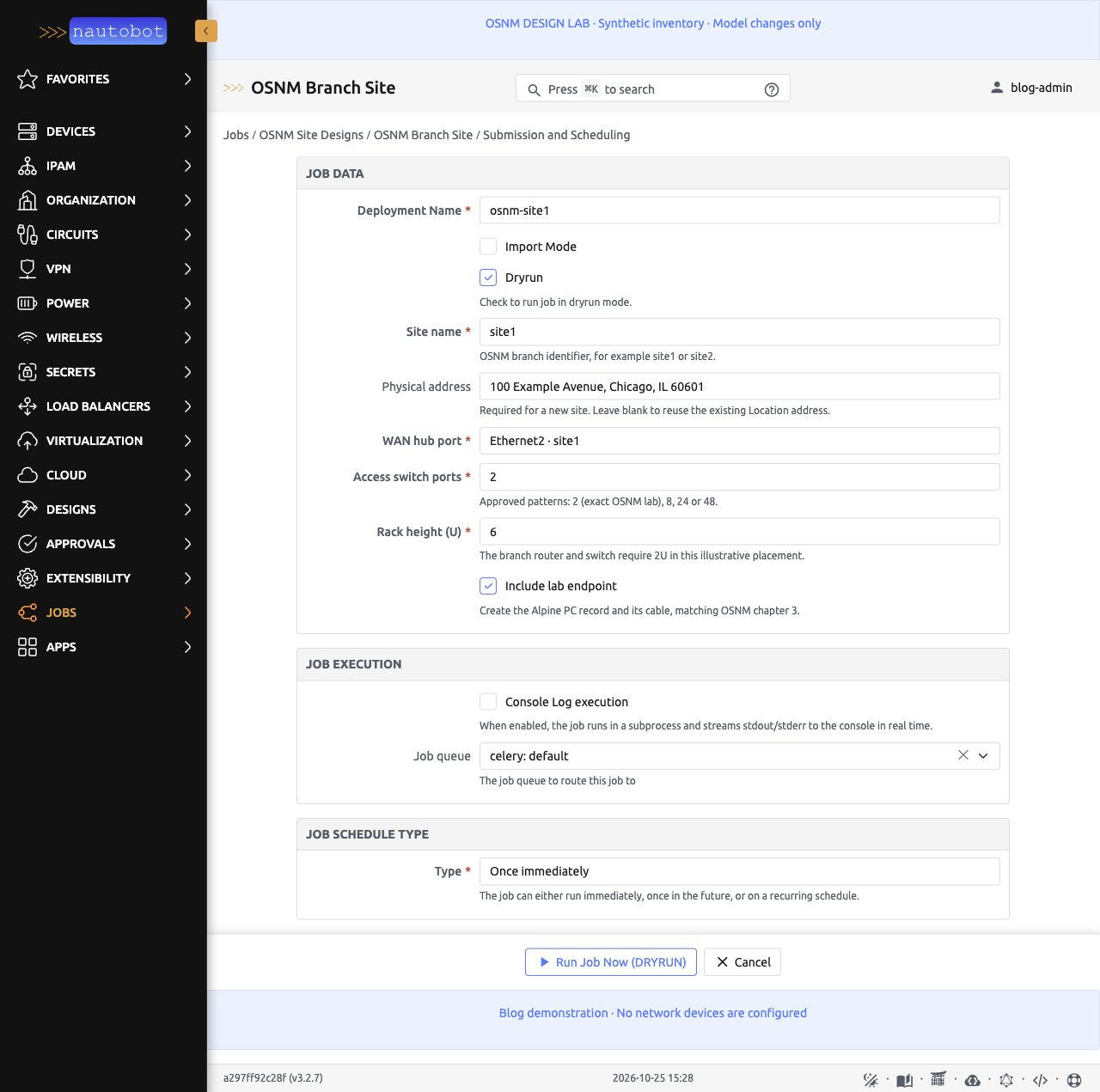Open the WAN hub port selector
The width and height of the screenshot is (1100, 1092).
click(740, 441)
